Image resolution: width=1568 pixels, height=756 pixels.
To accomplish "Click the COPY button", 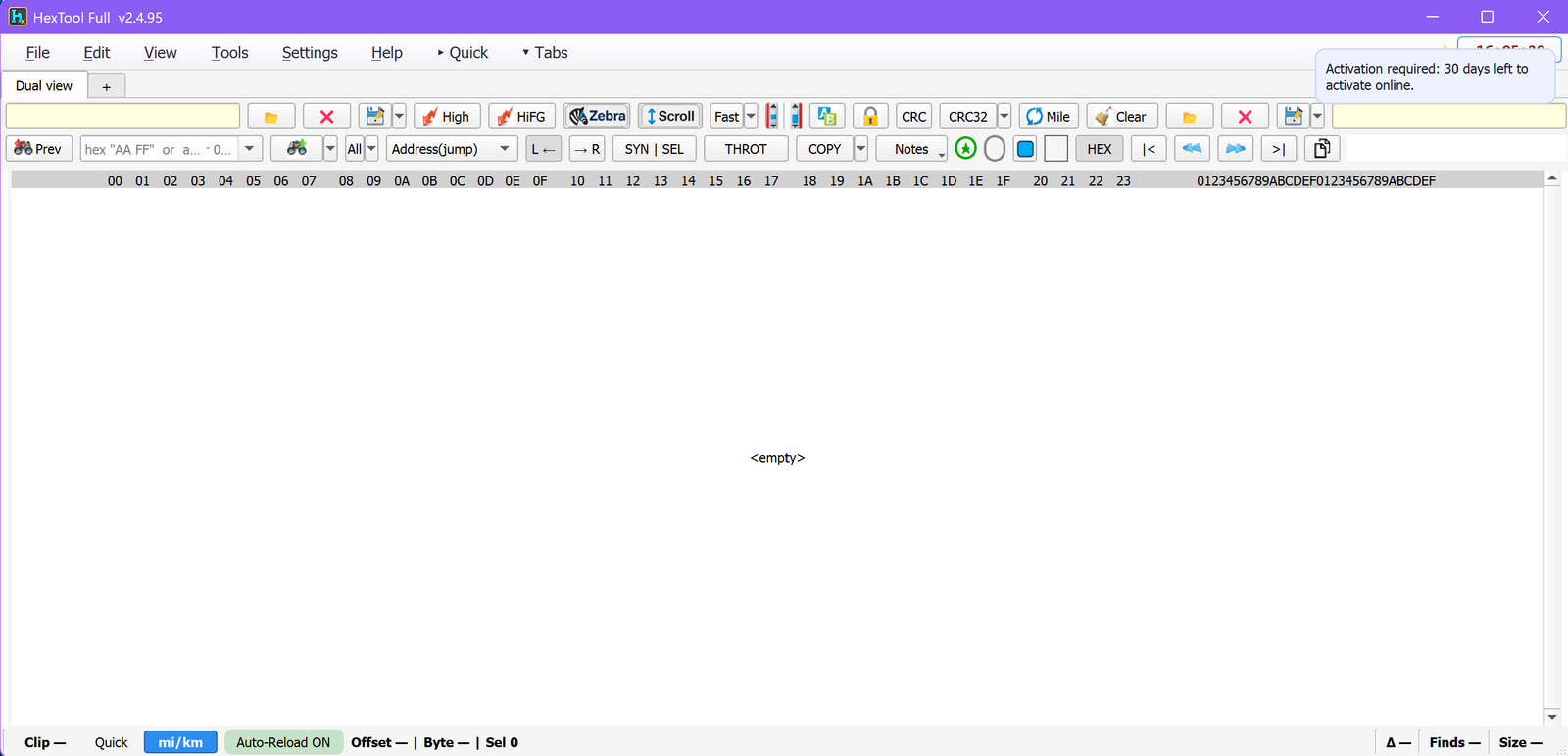I will tap(824, 149).
